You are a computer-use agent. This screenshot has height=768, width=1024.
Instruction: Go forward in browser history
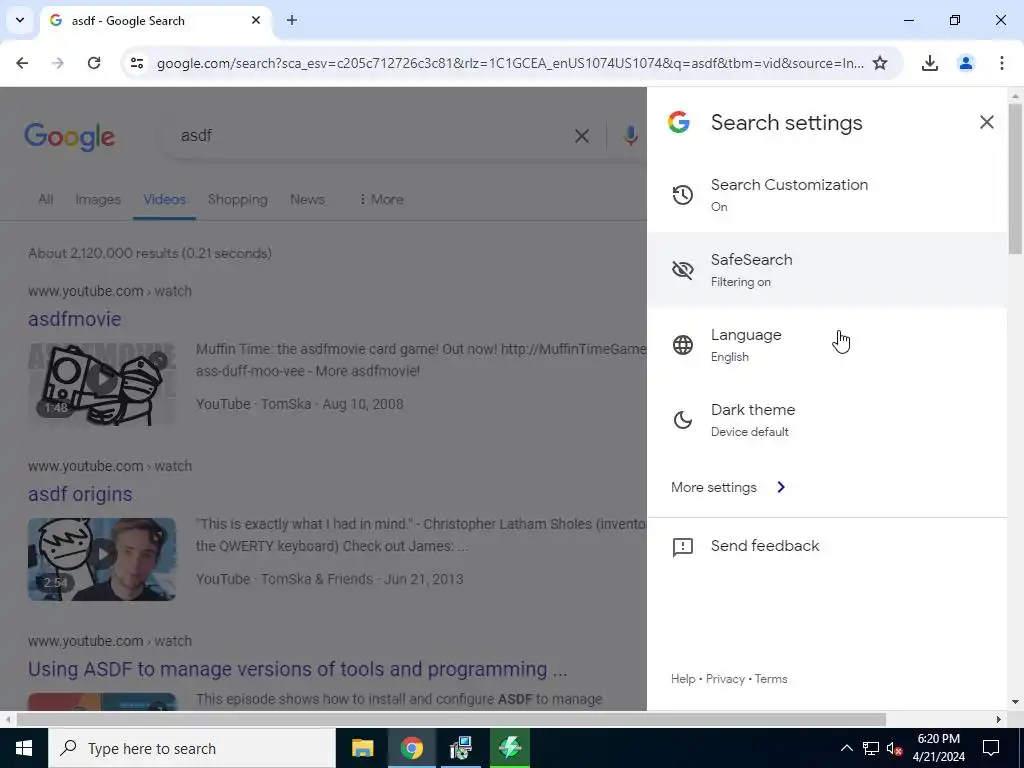(58, 63)
